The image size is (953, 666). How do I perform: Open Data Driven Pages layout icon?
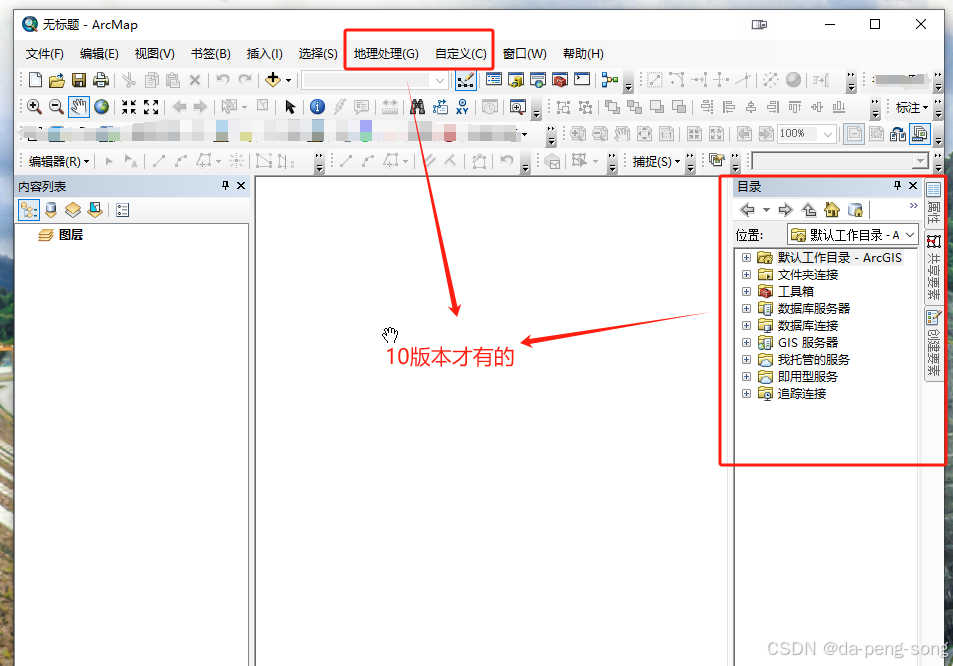pyautogui.click(x=920, y=134)
